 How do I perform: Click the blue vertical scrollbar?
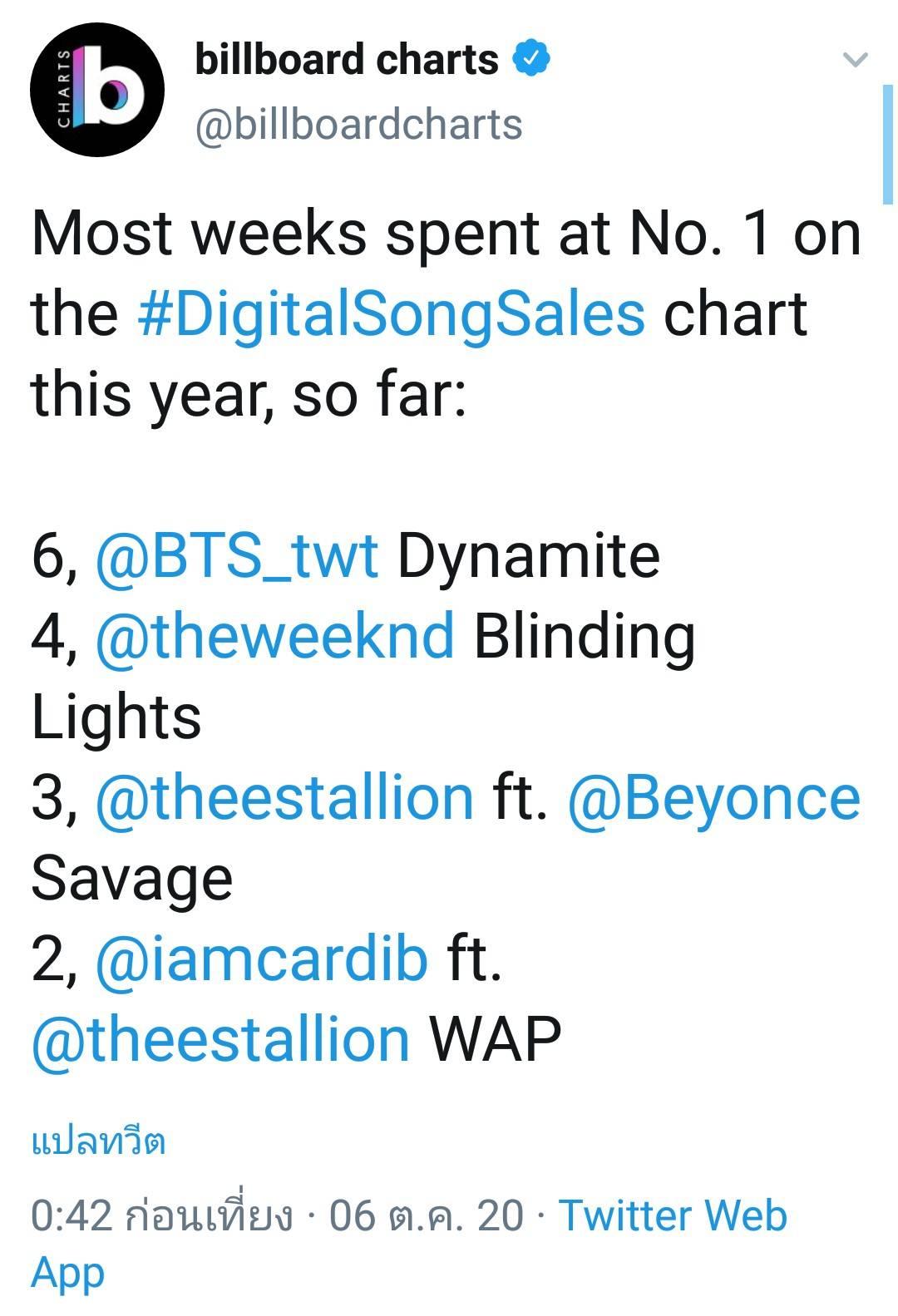point(887,143)
